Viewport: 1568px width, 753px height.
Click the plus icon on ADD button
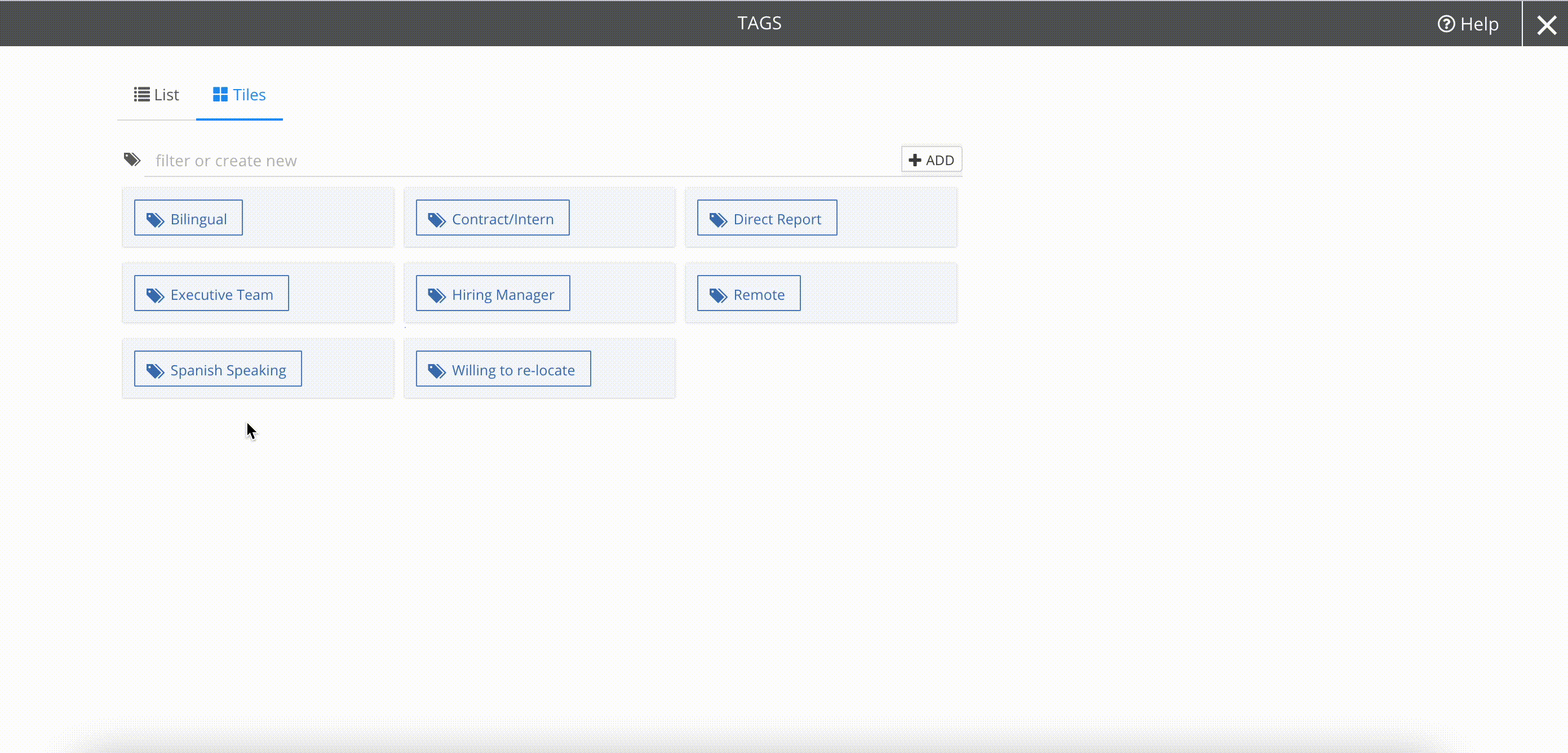point(915,160)
